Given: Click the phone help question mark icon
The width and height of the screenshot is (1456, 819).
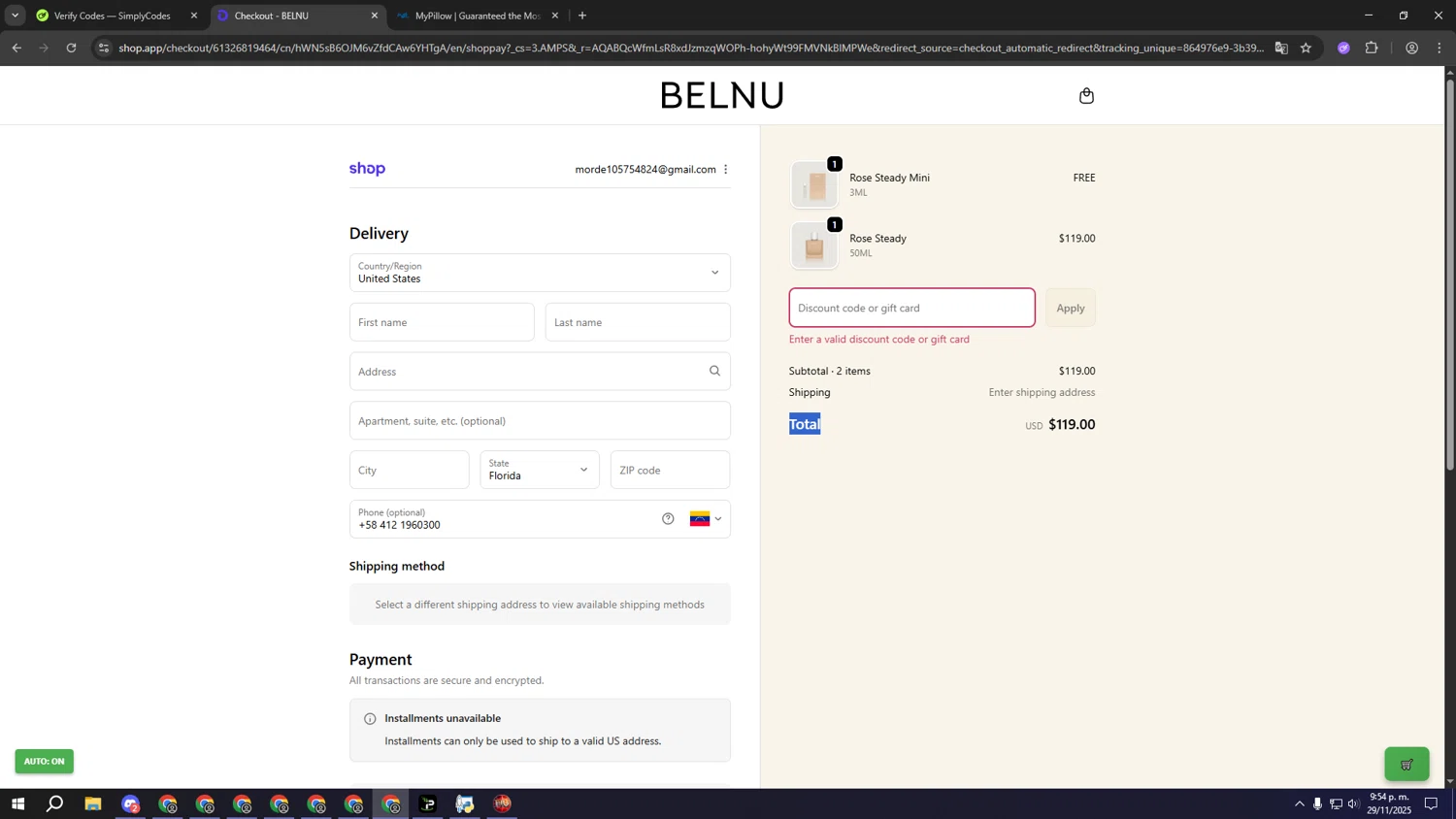Looking at the screenshot, I should (x=668, y=519).
